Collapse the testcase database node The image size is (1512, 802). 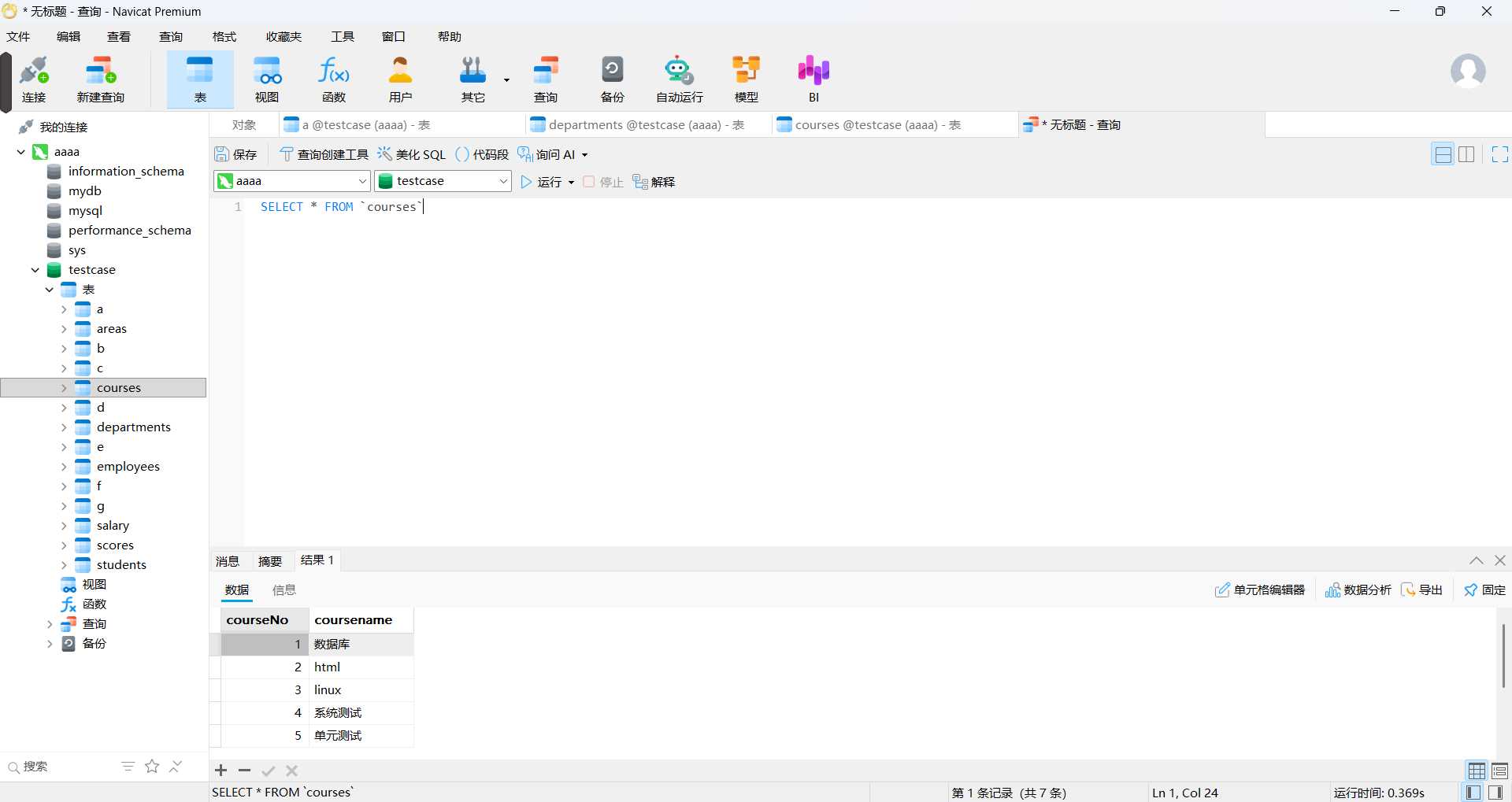click(x=35, y=270)
